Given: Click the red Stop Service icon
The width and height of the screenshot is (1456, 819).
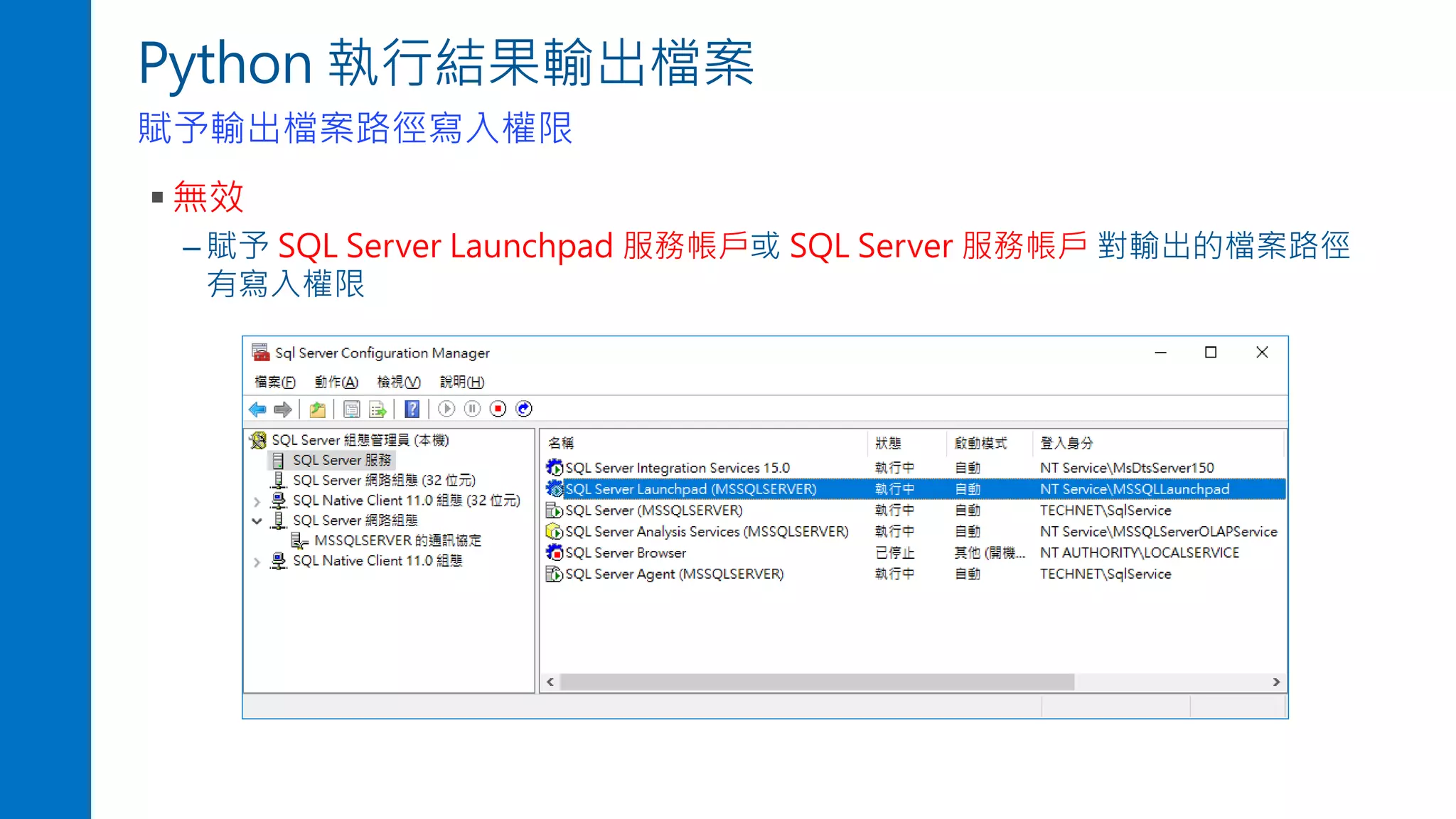Looking at the screenshot, I should point(498,409).
